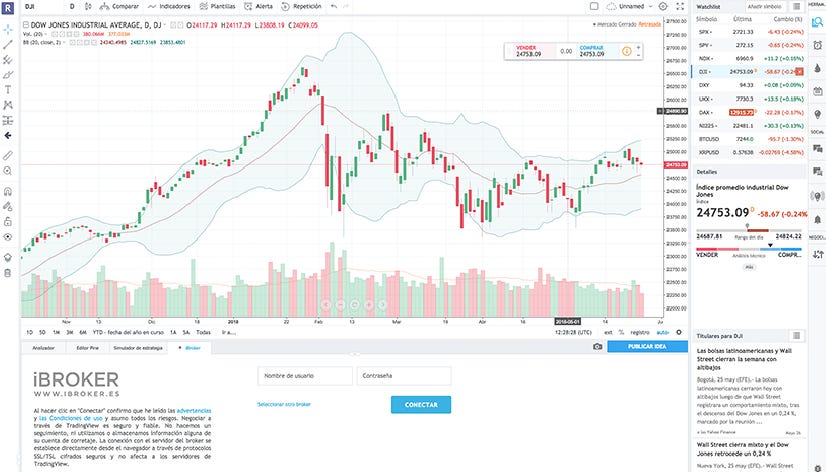Click the back arrow icon in left toolbar

[x=8, y=135]
